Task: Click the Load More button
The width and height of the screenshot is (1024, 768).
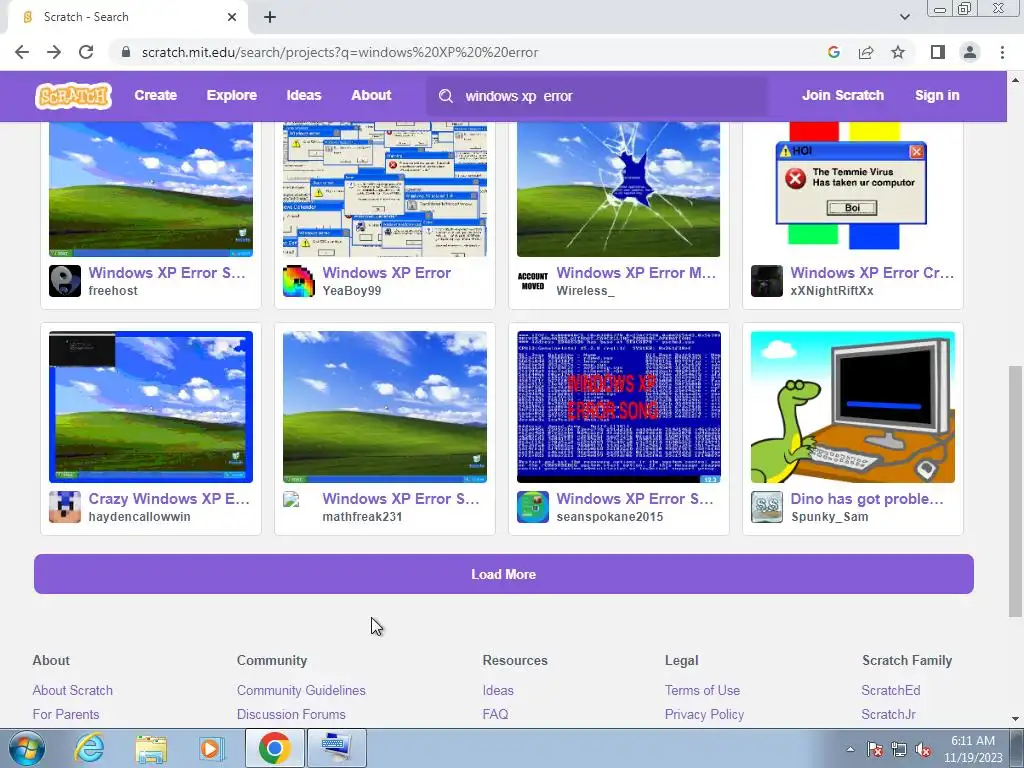Action: 504,574
